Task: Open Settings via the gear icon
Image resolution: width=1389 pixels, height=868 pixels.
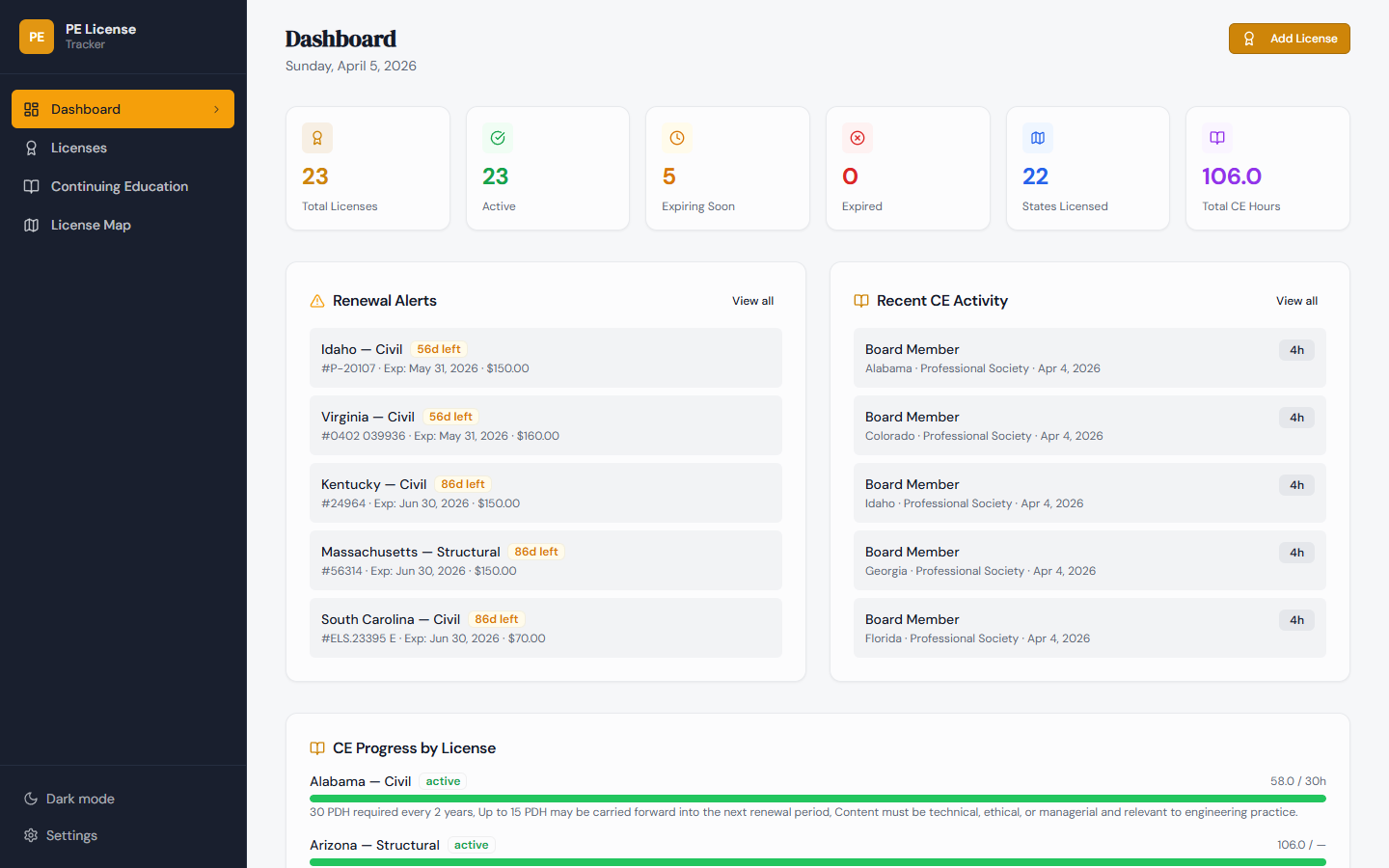Action: pyautogui.click(x=29, y=835)
